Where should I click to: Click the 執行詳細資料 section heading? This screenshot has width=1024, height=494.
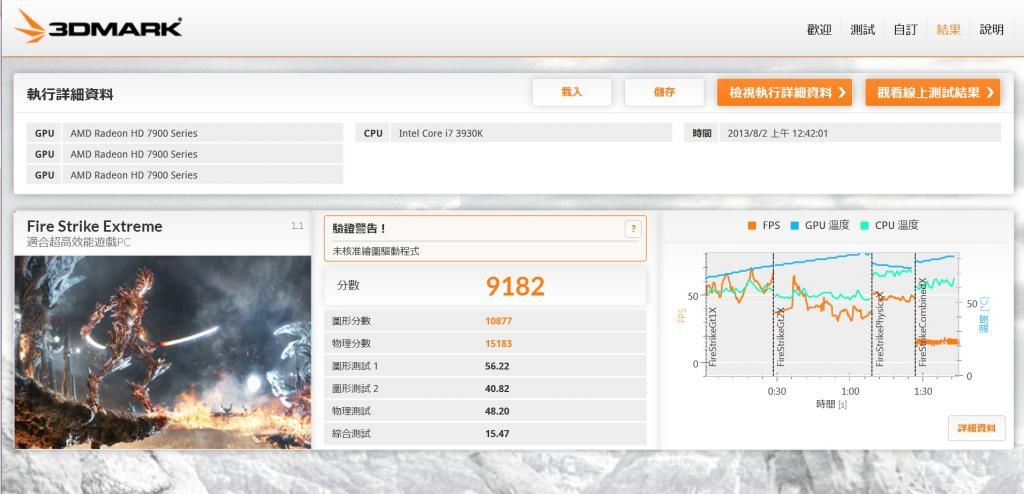[70, 95]
